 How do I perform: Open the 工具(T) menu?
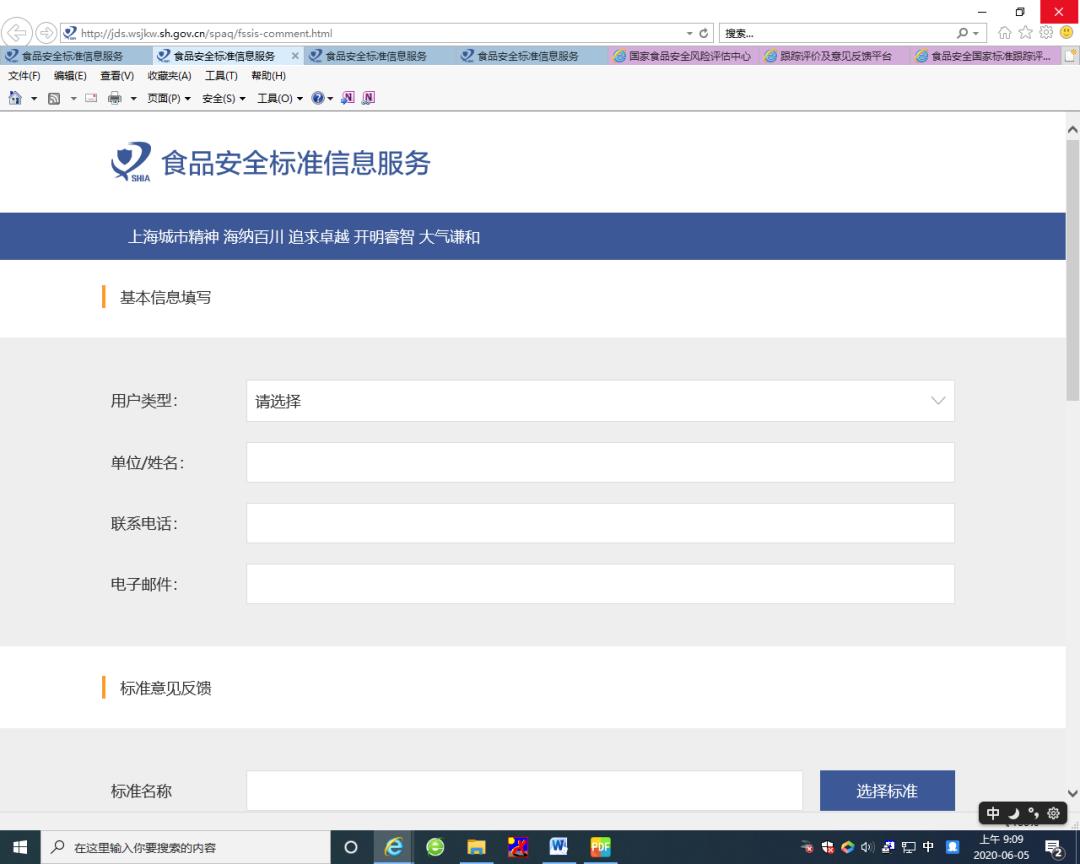[221, 76]
